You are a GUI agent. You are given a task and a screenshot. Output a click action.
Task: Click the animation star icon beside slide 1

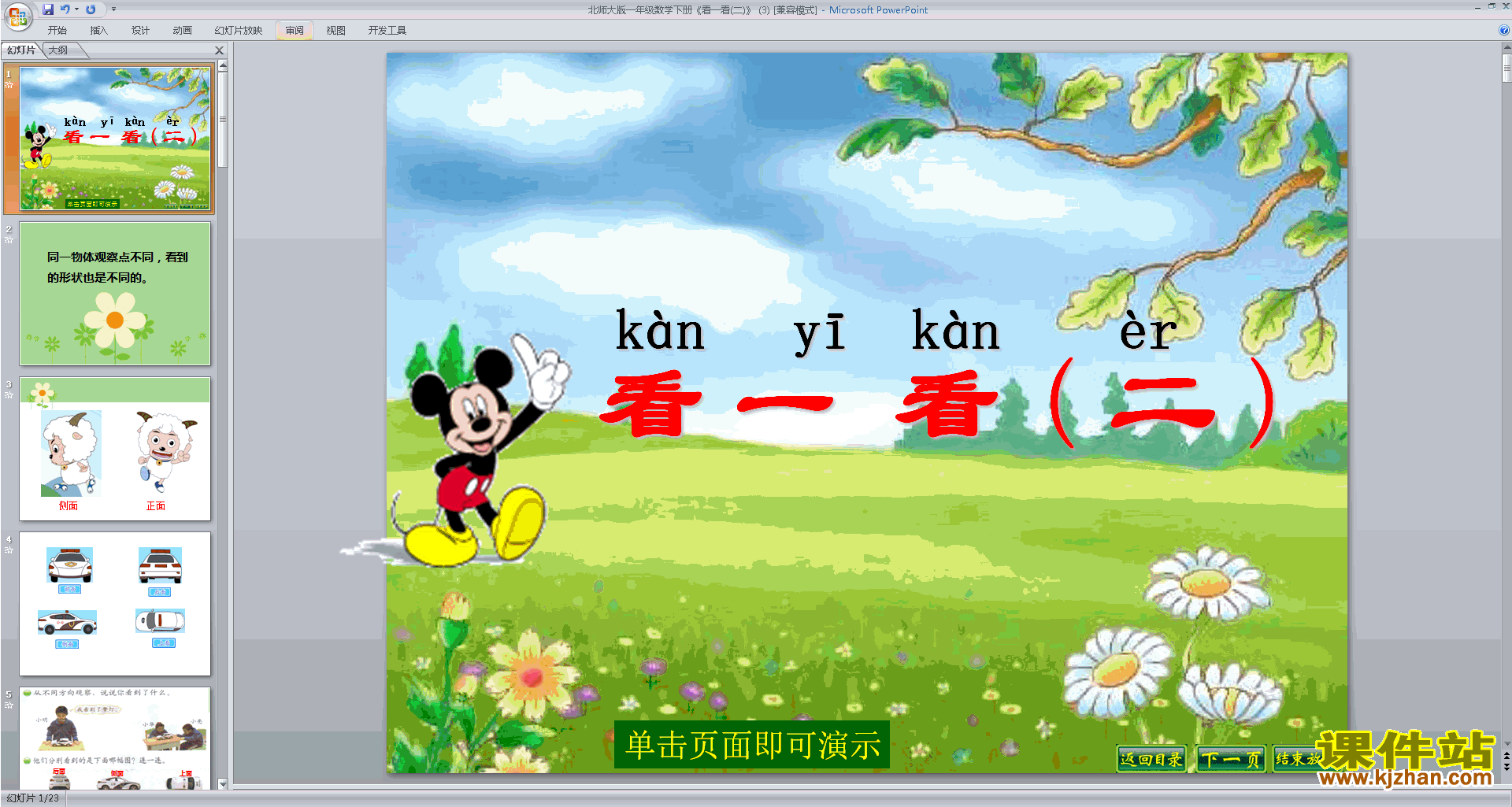click(9, 85)
